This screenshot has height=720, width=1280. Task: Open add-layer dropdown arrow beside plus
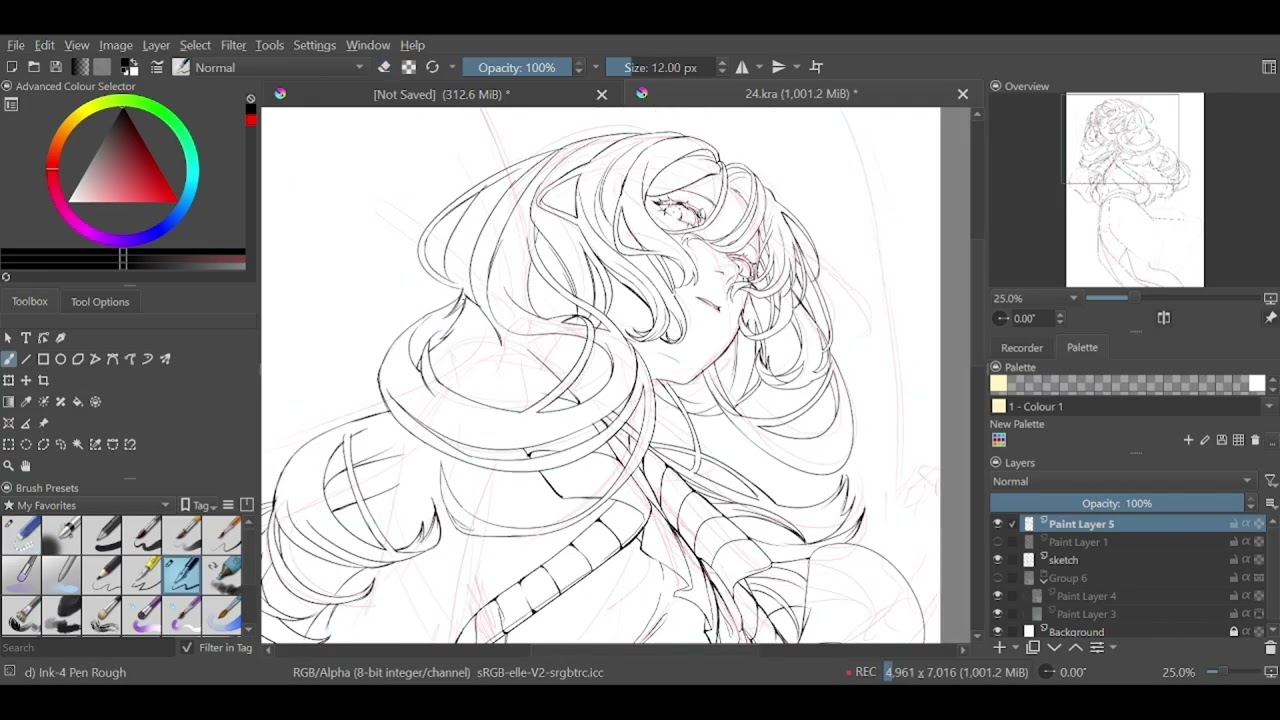click(1015, 648)
